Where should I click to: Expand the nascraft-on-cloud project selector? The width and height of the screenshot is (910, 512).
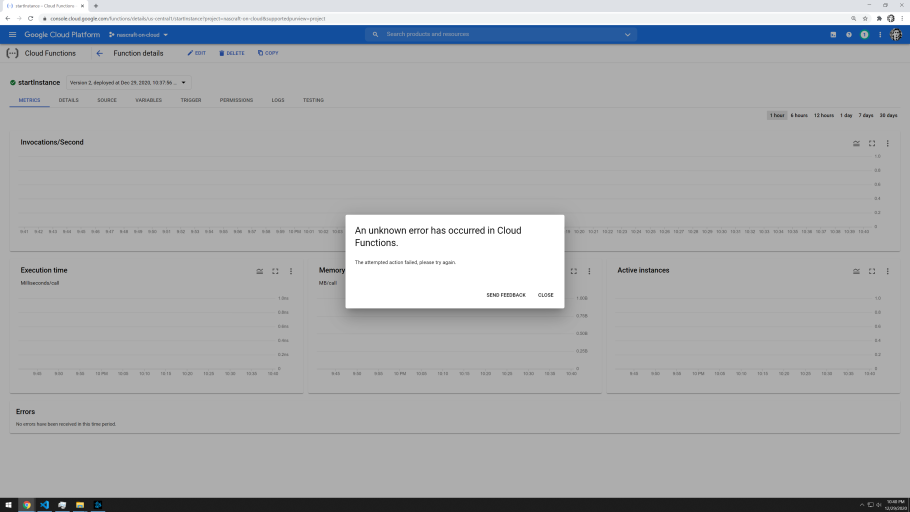(x=138, y=35)
